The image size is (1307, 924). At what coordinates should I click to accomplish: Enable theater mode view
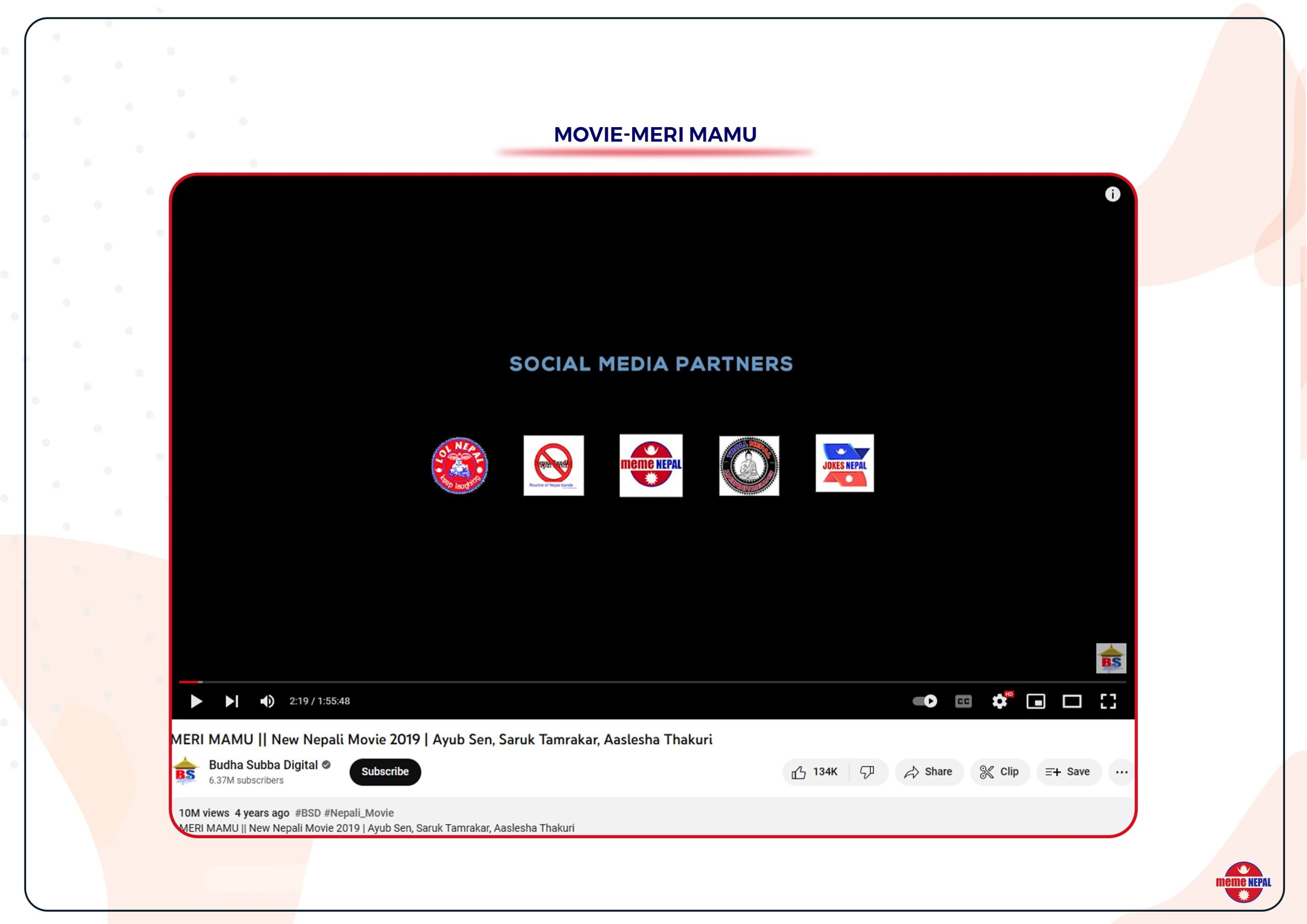(1072, 701)
